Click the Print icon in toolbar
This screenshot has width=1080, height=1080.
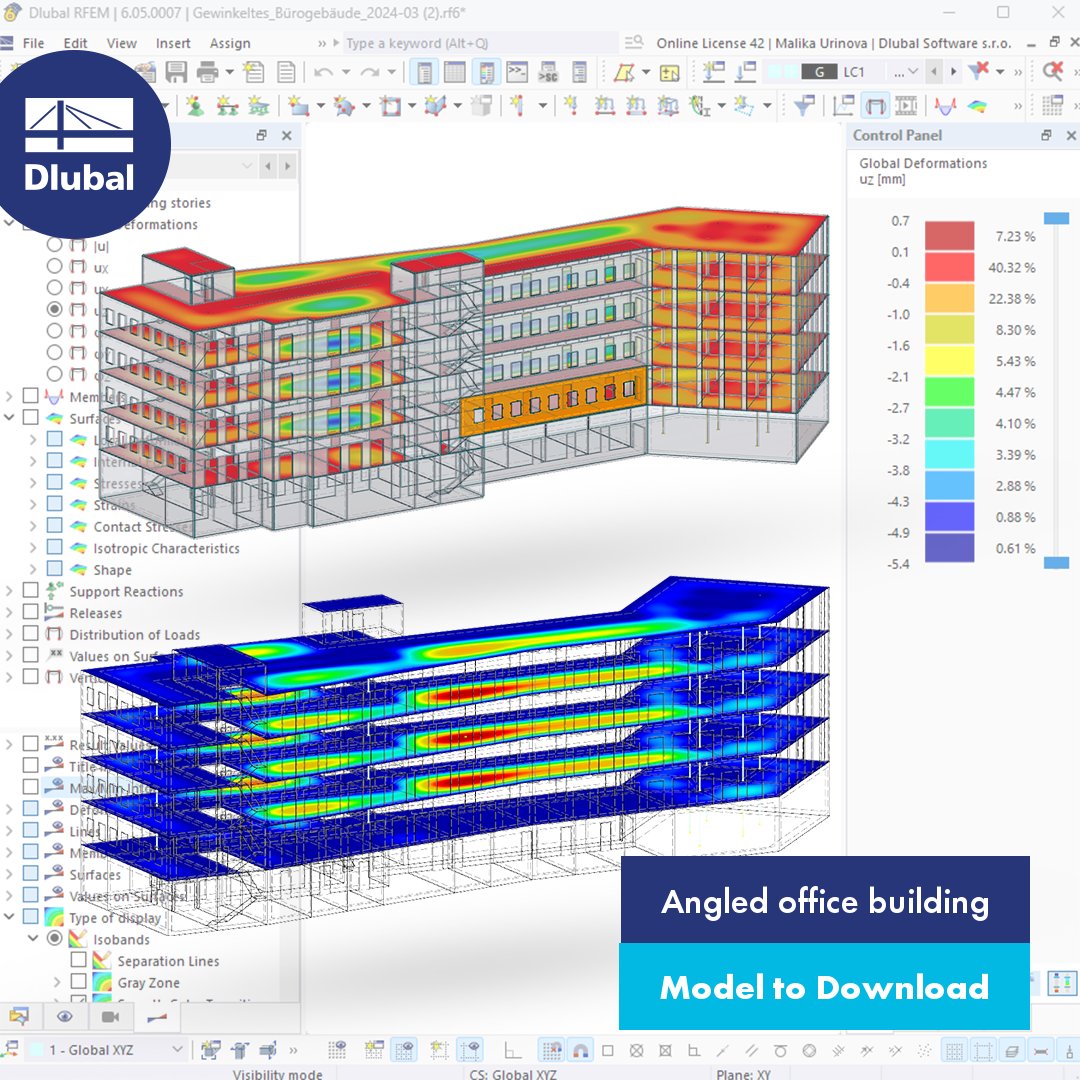(x=207, y=72)
